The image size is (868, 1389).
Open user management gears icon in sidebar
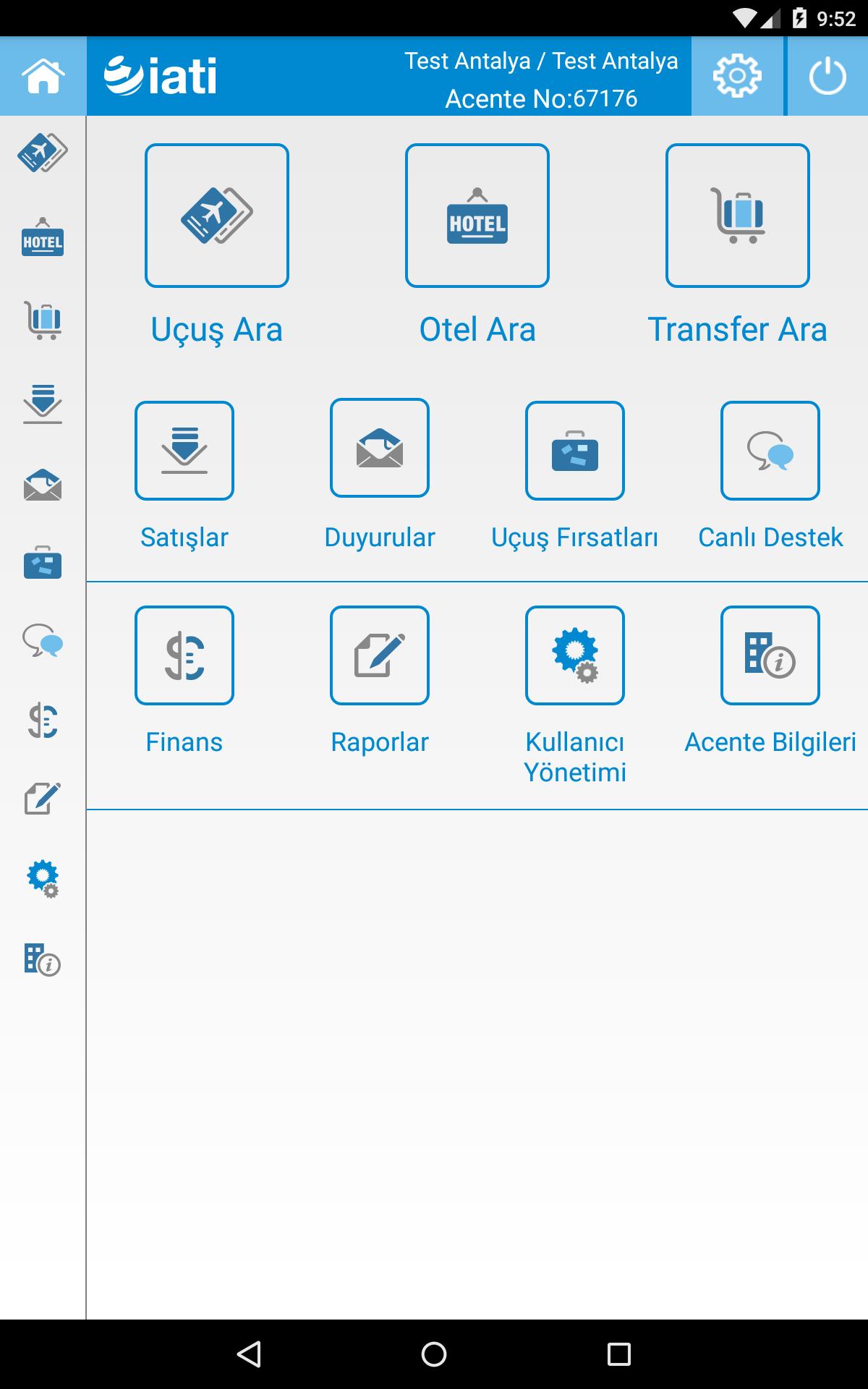43,879
